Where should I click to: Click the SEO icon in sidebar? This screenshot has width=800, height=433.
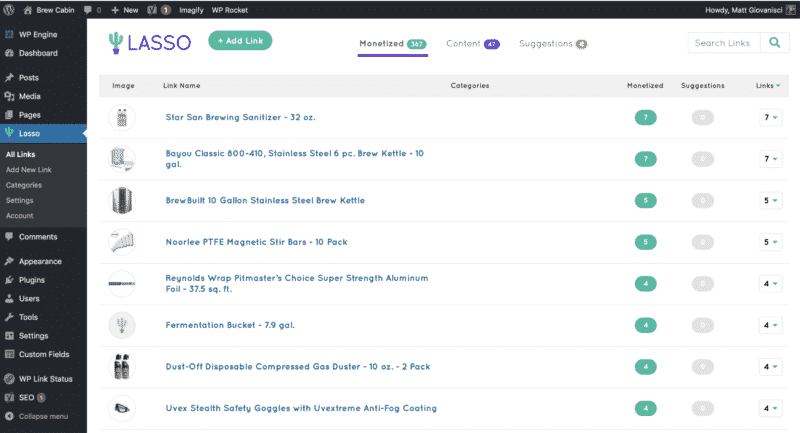(x=9, y=397)
